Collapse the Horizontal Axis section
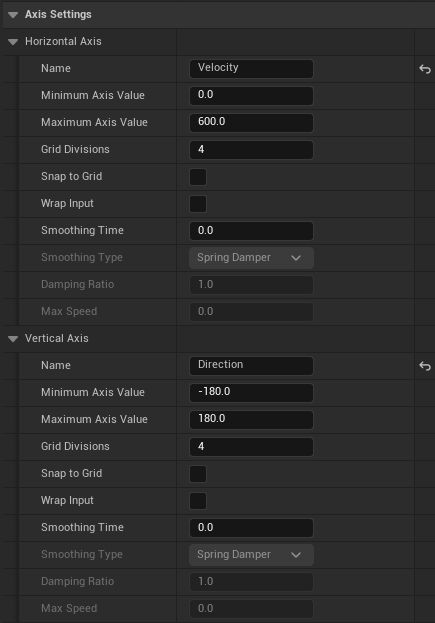The image size is (435, 623). 13,42
